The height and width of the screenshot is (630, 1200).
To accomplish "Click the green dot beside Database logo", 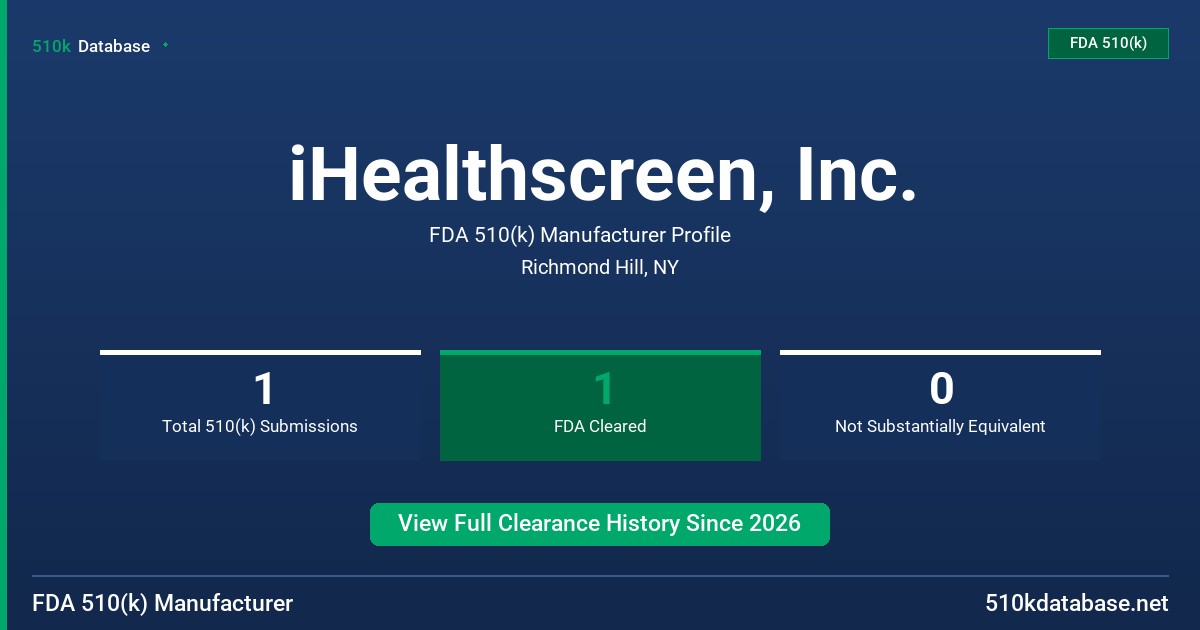I will 165,45.
